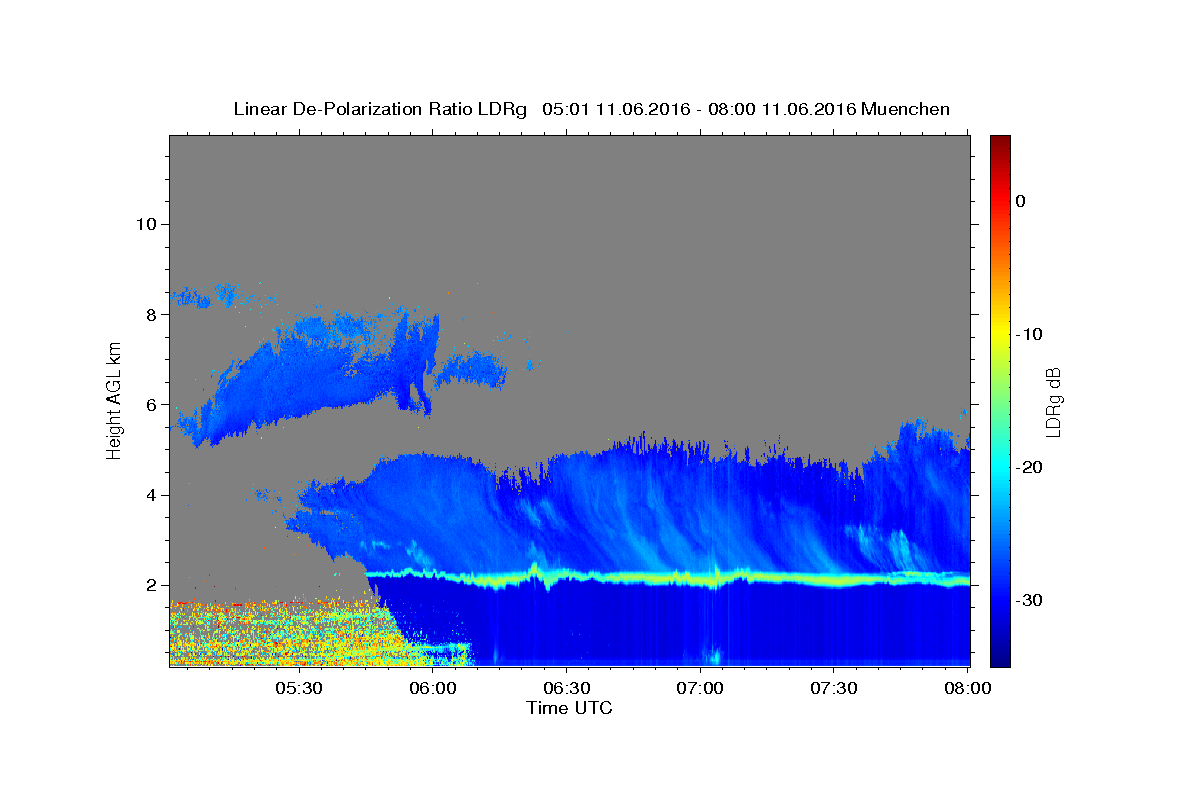
Task: Click the yellow -10 dB colorbar region
Action: pos(1000,334)
